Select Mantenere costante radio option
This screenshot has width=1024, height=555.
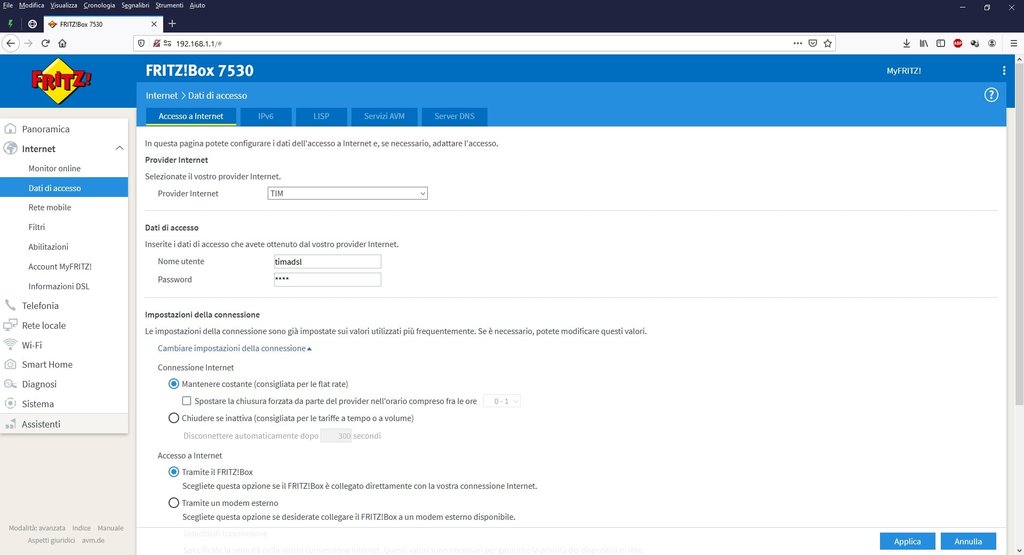[174, 384]
